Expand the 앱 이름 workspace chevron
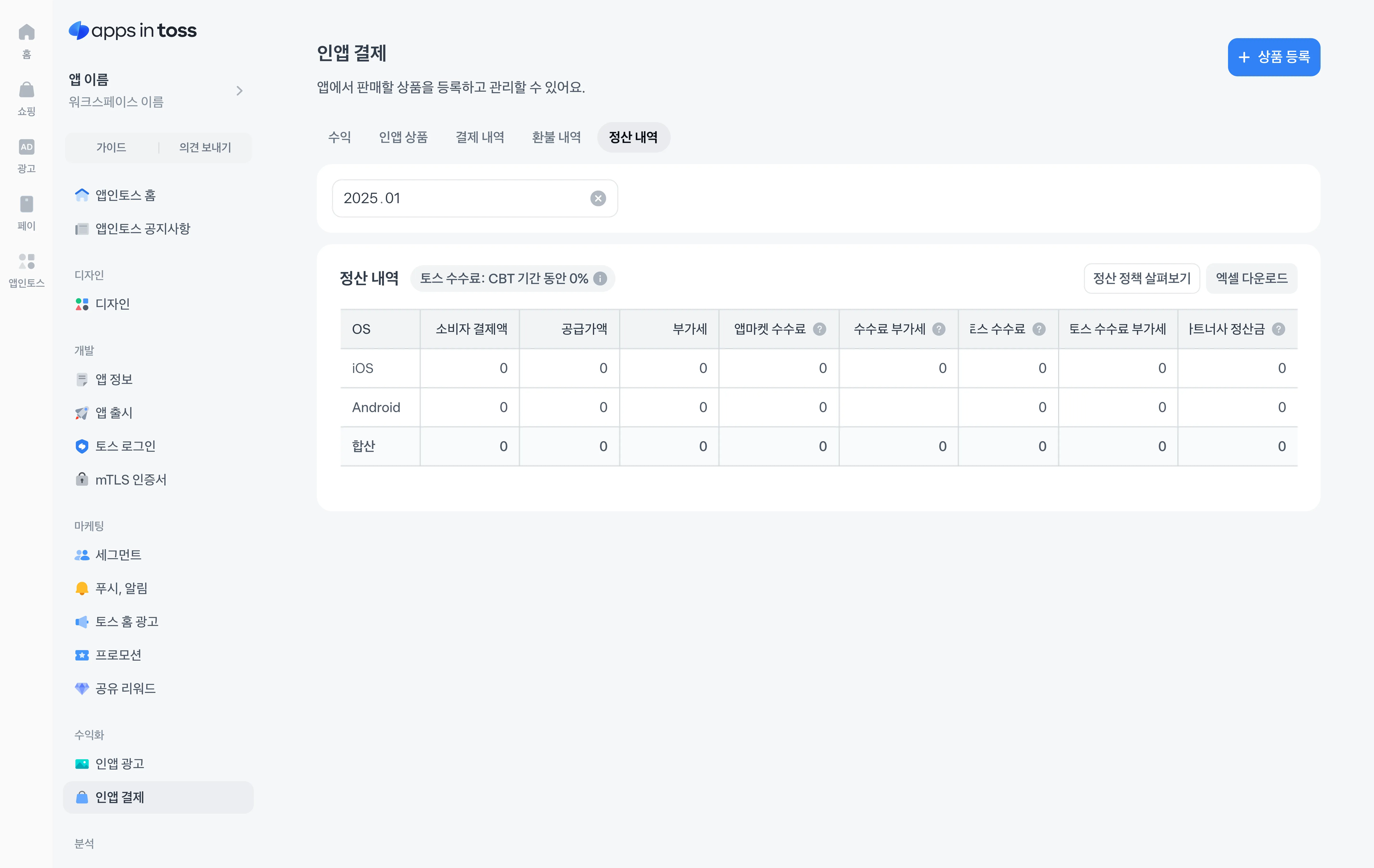The image size is (1374, 868). [x=240, y=91]
